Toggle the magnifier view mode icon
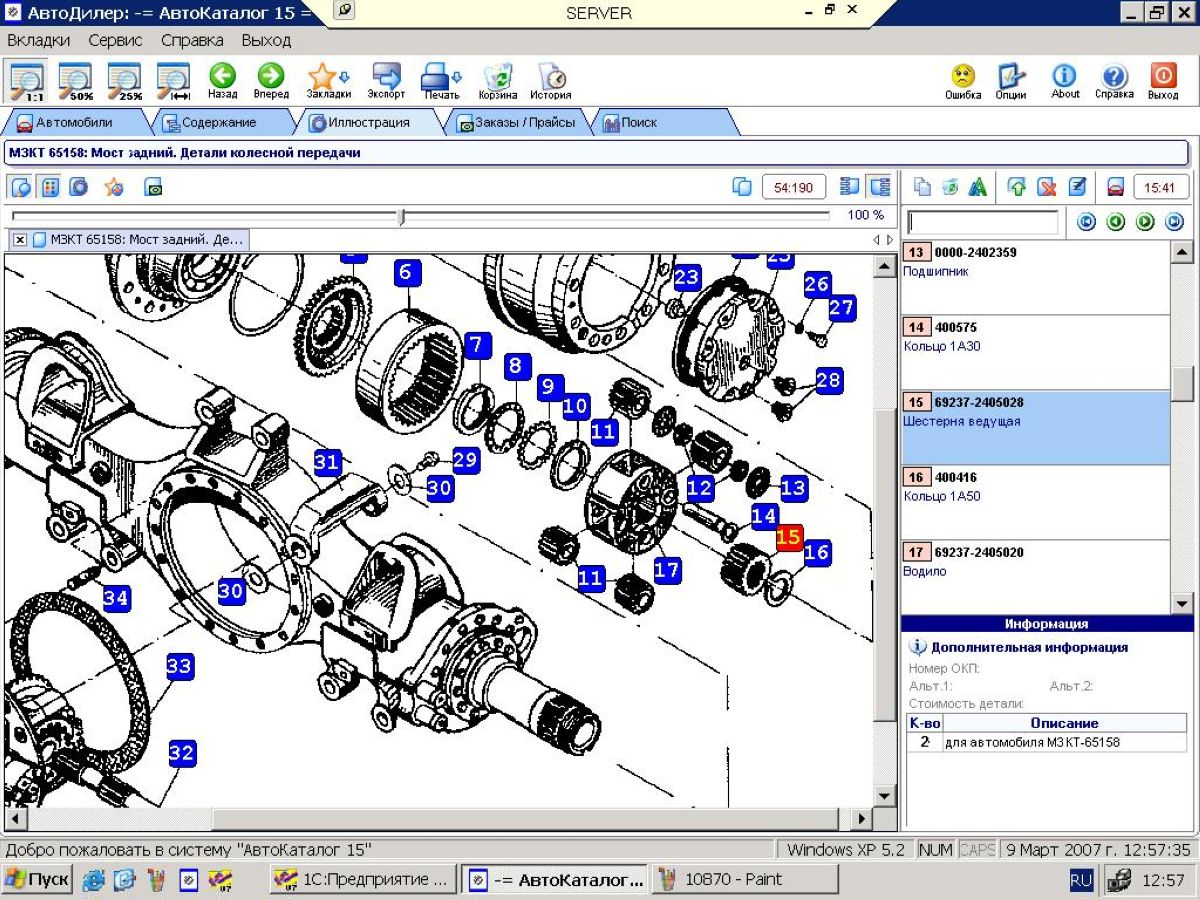The height and width of the screenshot is (900, 1200). (x=20, y=187)
